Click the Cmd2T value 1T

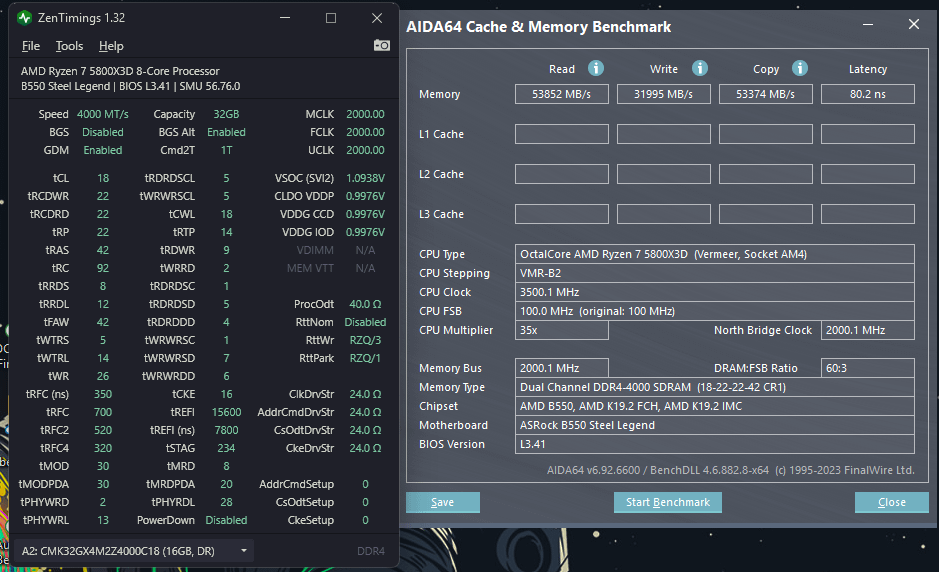[x=226, y=150]
